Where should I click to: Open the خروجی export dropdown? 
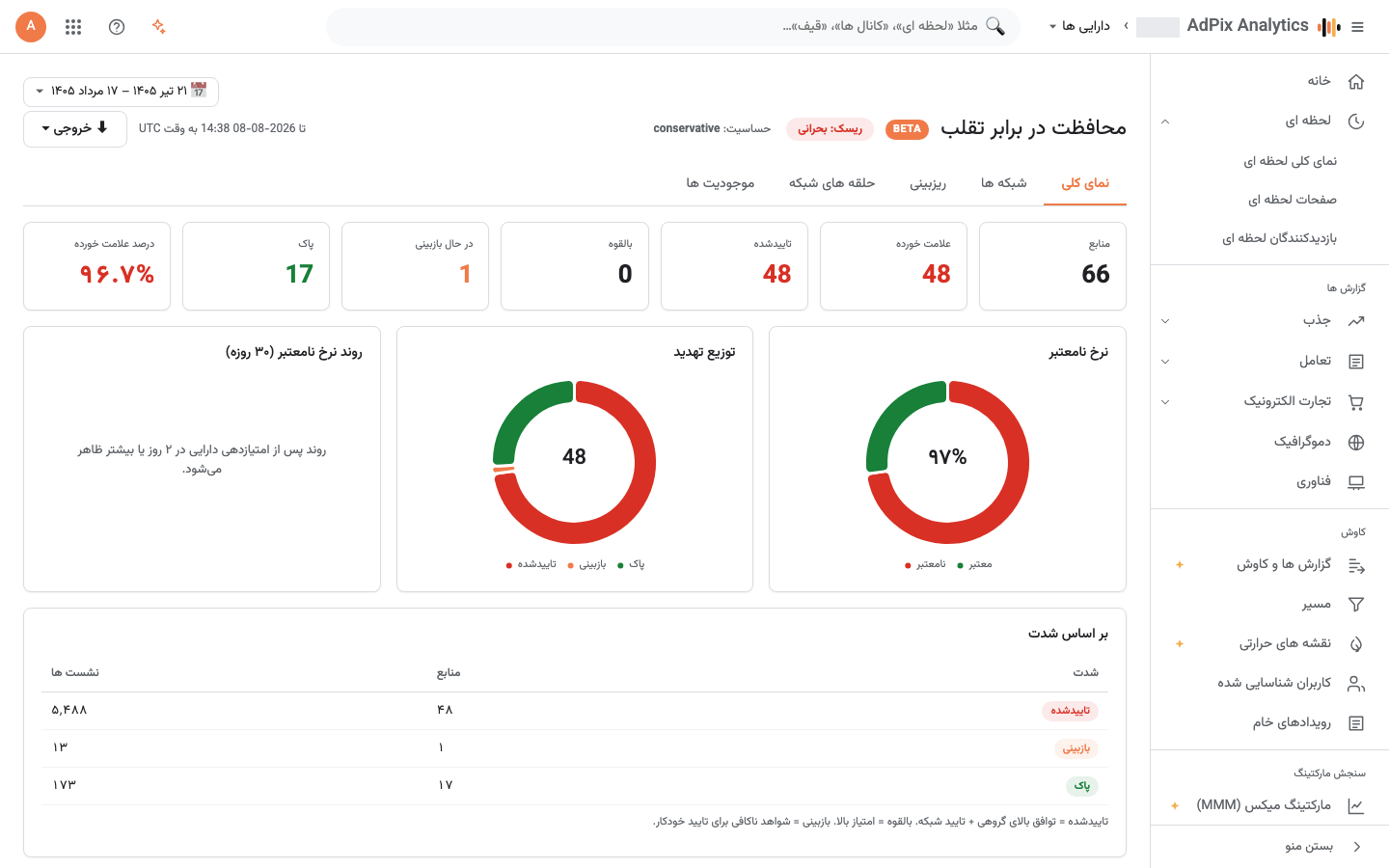coord(75,128)
